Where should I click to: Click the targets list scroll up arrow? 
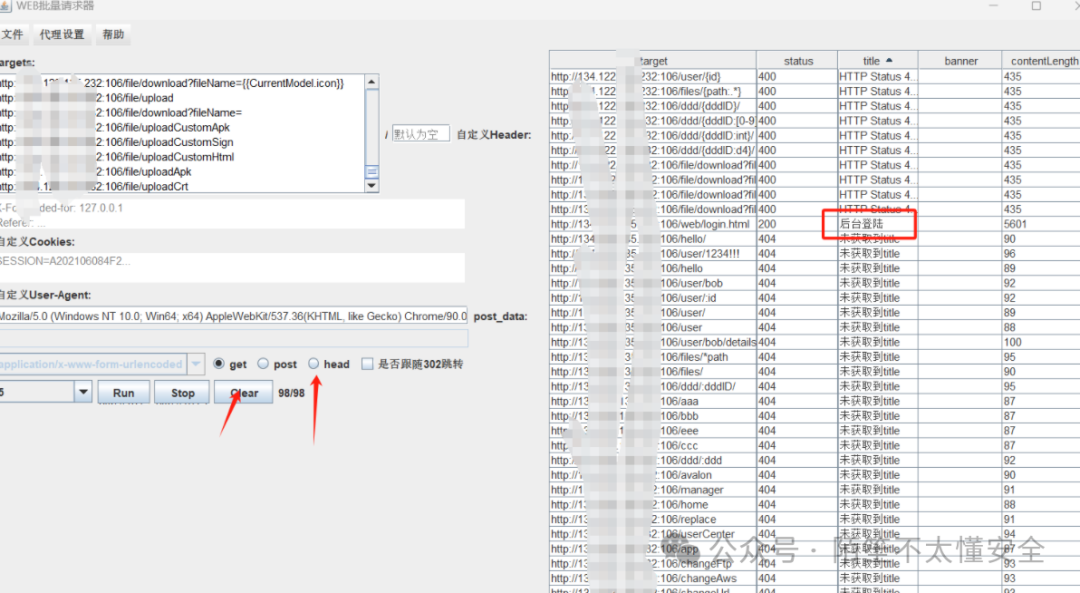[x=372, y=82]
